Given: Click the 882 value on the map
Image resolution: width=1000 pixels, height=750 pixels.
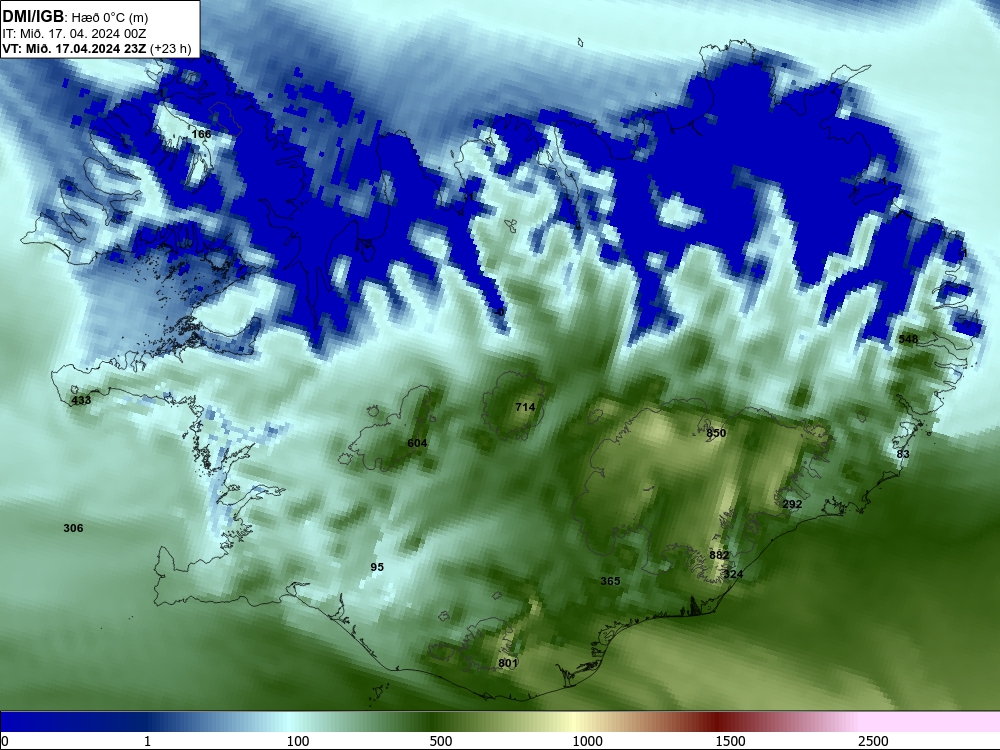Looking at the screenshot, I should (x=719, y=555).
